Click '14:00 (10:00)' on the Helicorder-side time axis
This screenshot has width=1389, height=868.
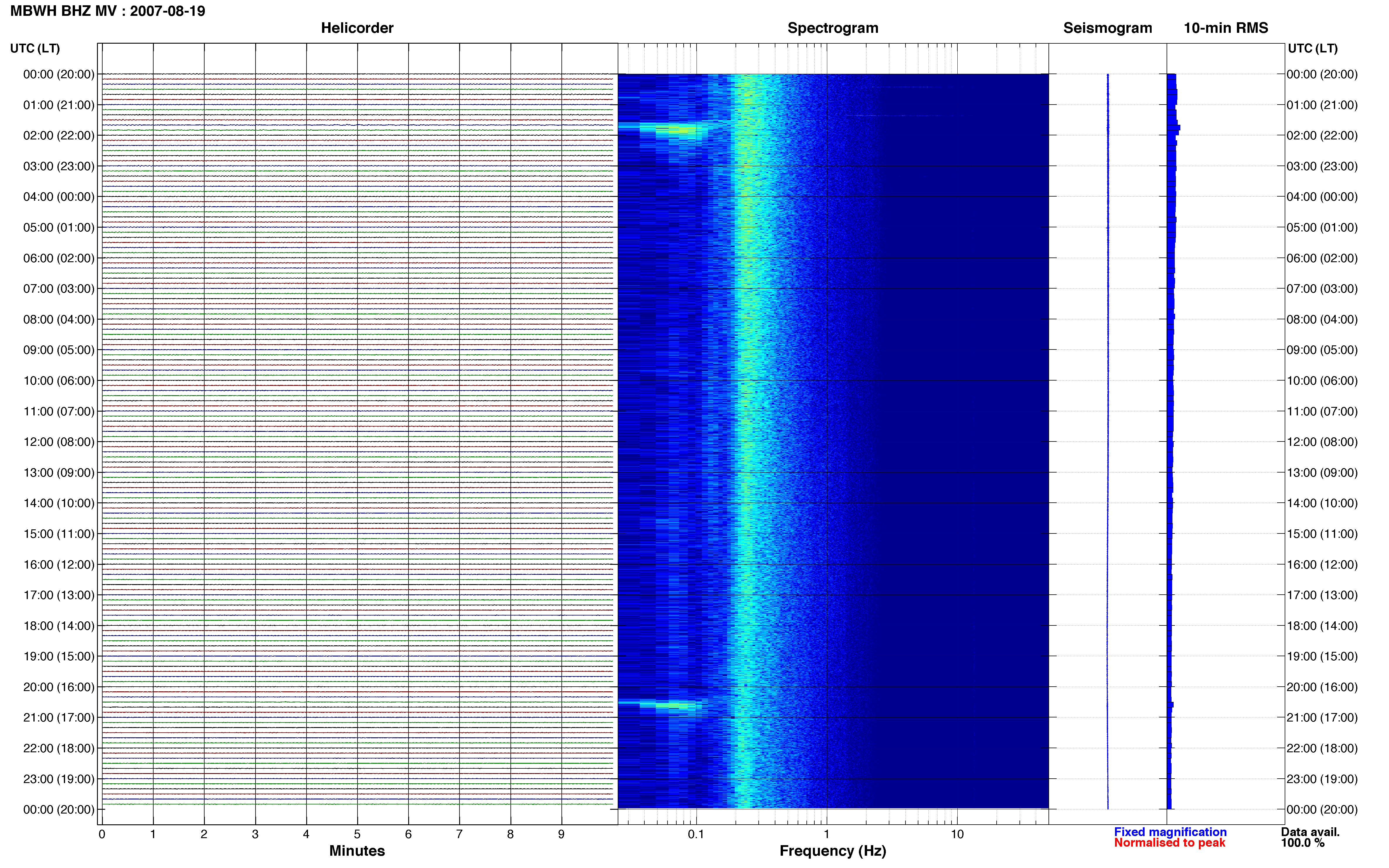pos(59,504)
